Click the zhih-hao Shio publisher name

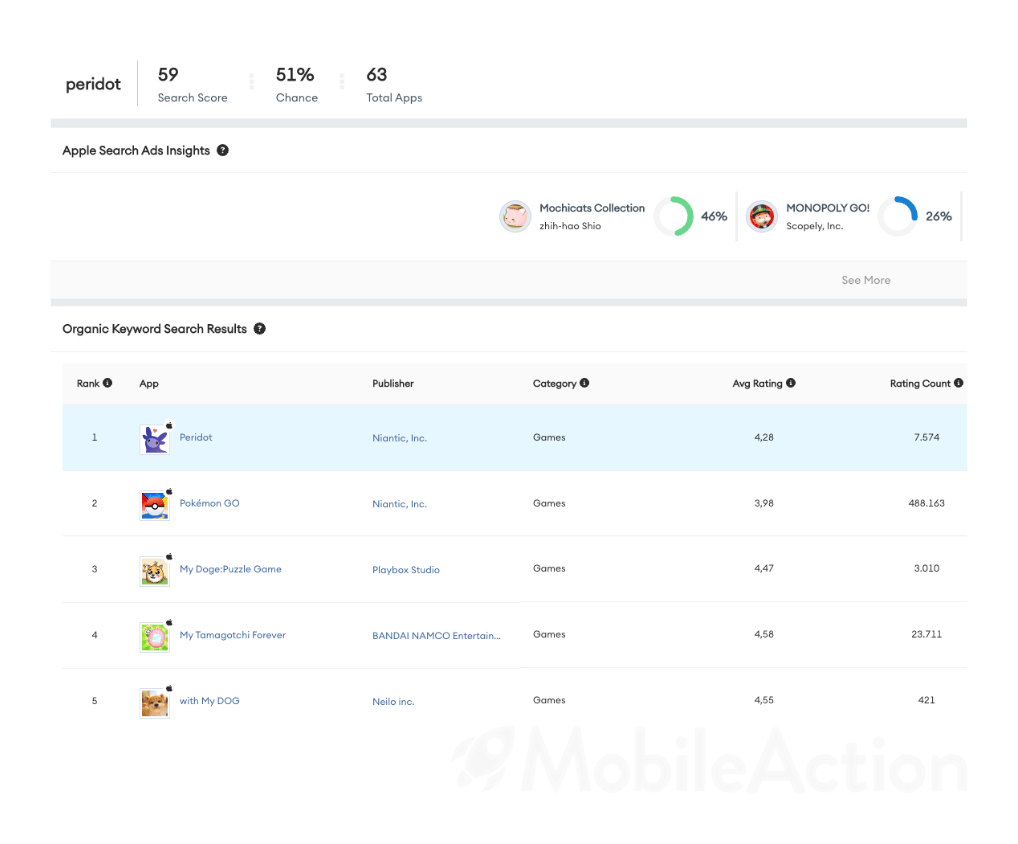[570, 226]
